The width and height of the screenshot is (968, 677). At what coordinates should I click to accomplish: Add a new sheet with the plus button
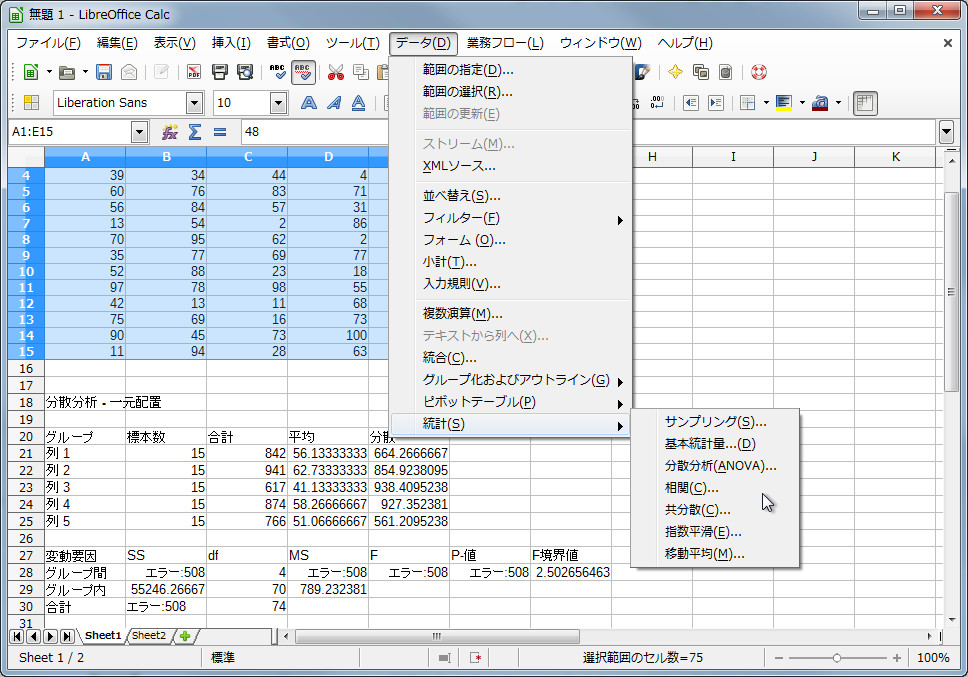tap(185, 635)
